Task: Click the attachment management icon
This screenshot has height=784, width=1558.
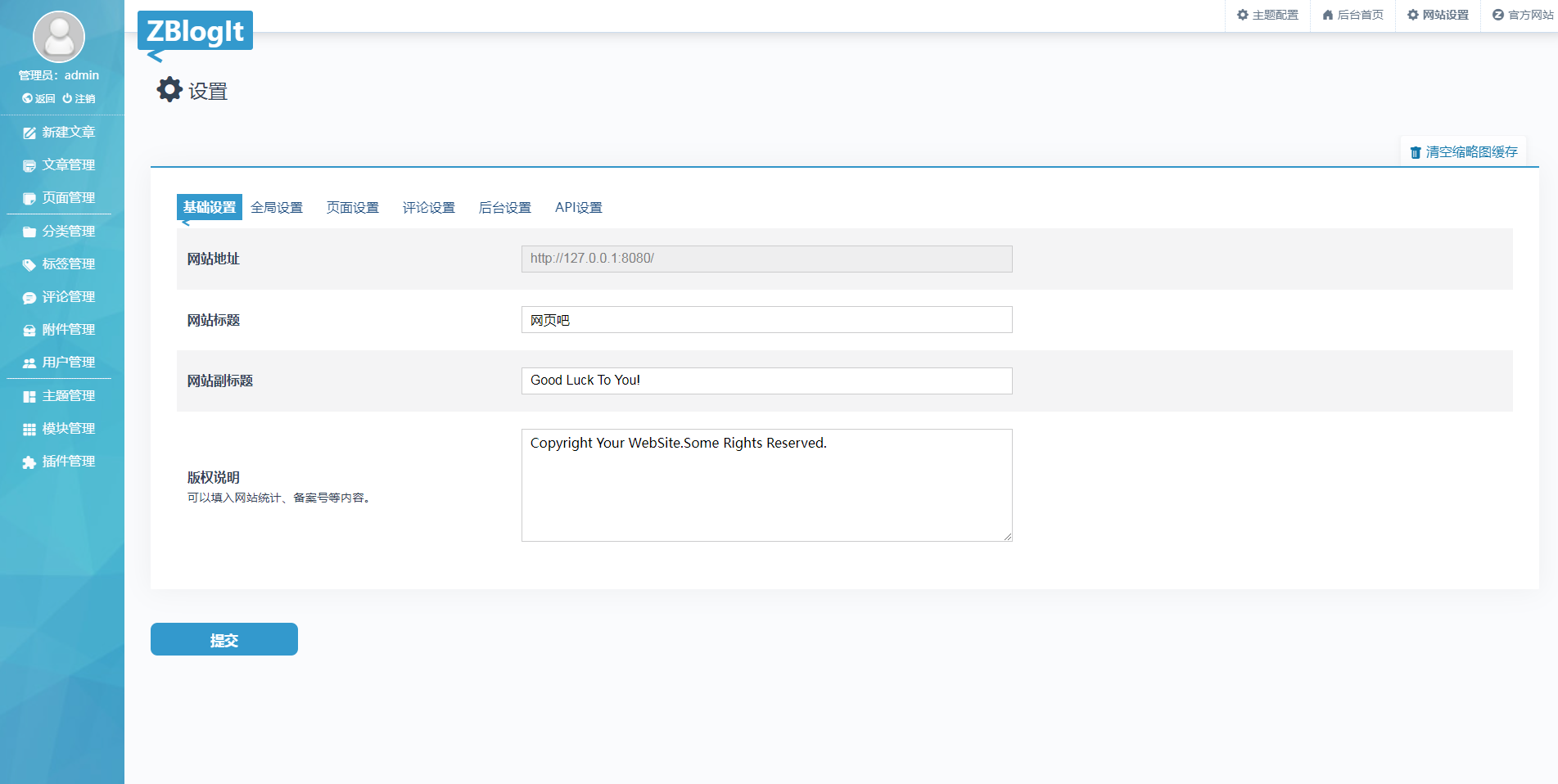Action: (29, 331)
